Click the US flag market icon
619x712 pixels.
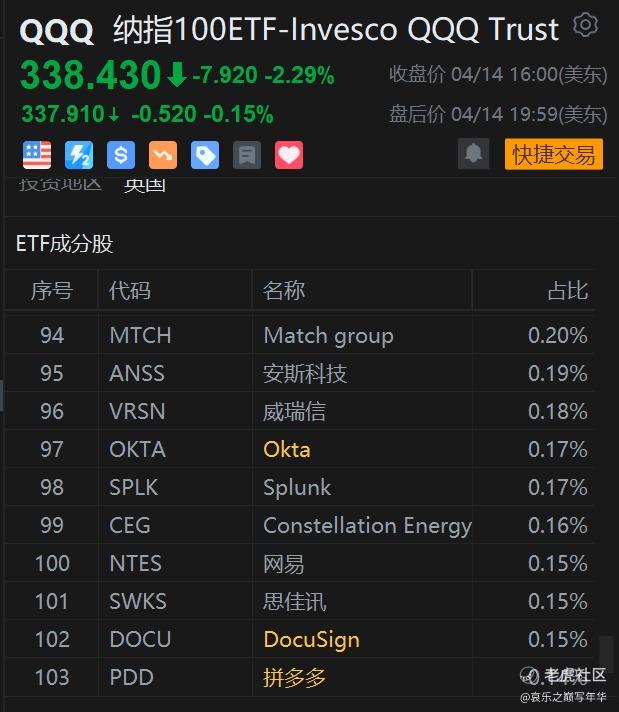coord(37,155)
